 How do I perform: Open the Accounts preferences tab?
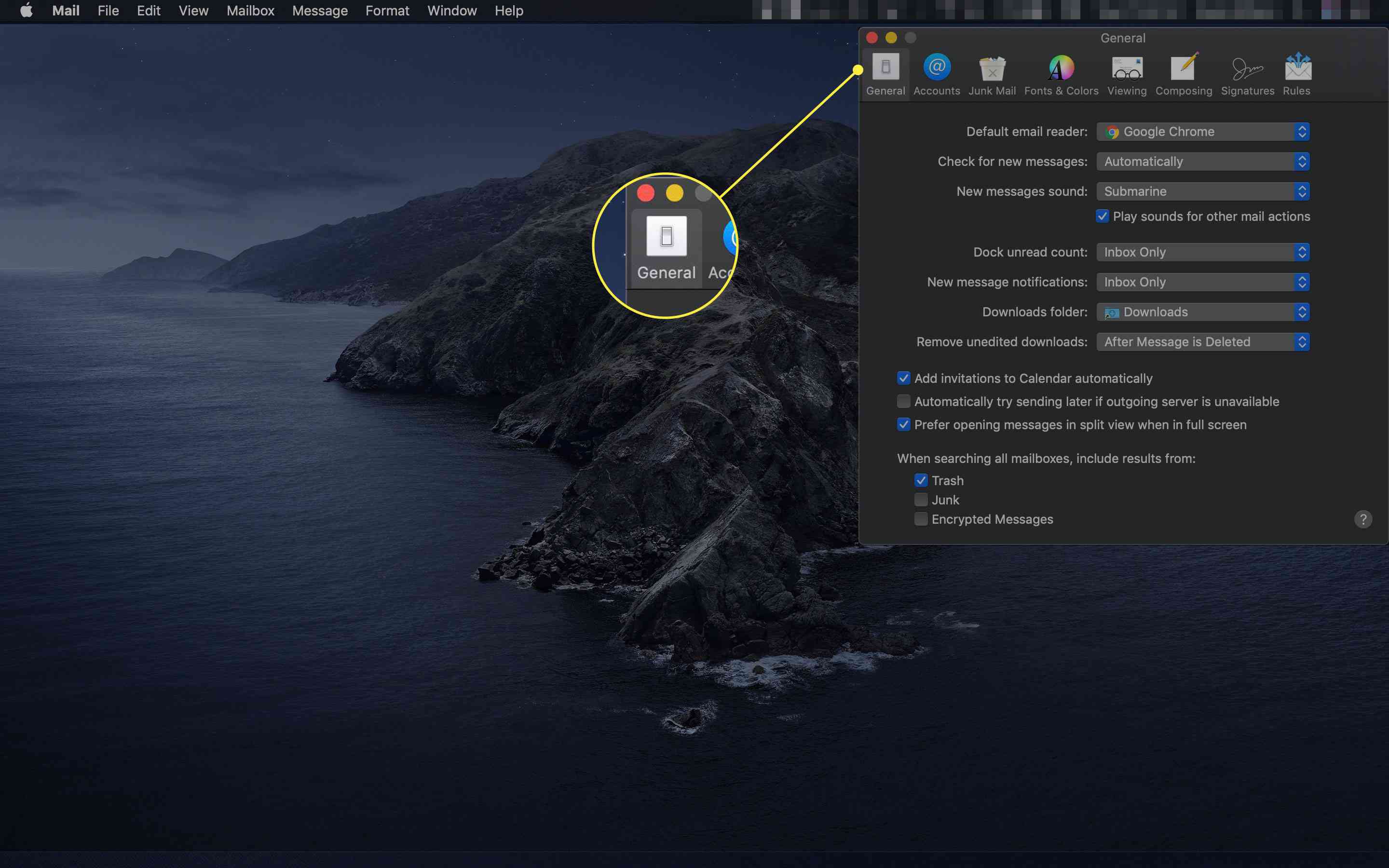(936, 73)
